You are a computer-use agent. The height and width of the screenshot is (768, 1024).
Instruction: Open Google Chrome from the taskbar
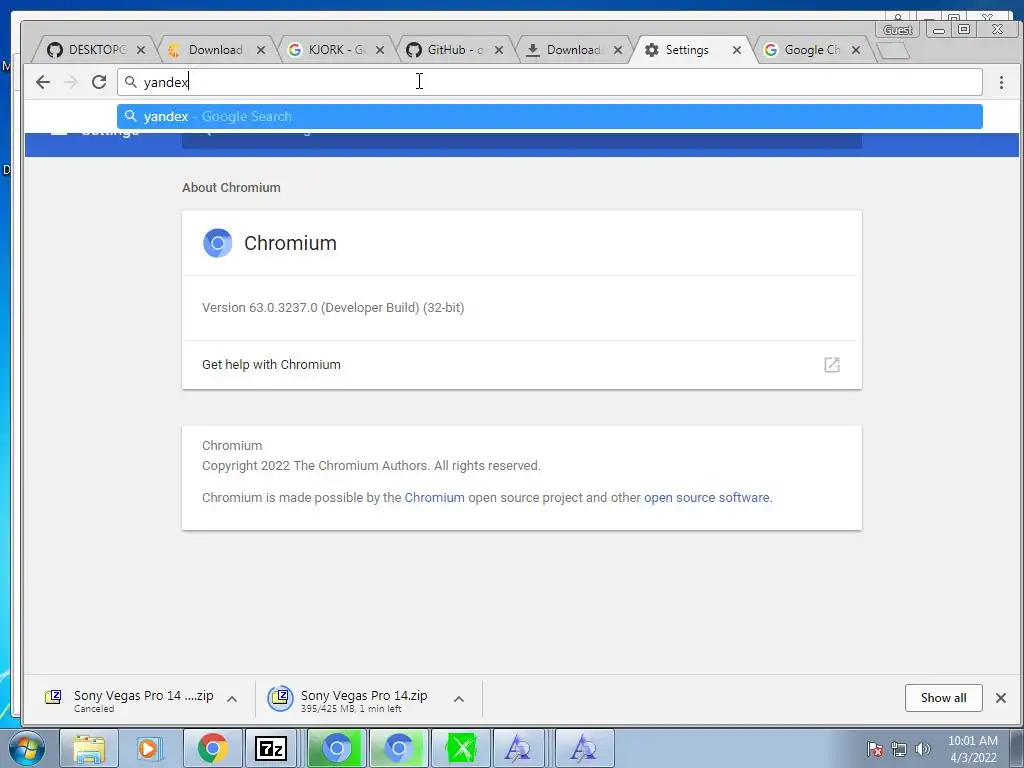pyautogui.click(x=212, y=748)
